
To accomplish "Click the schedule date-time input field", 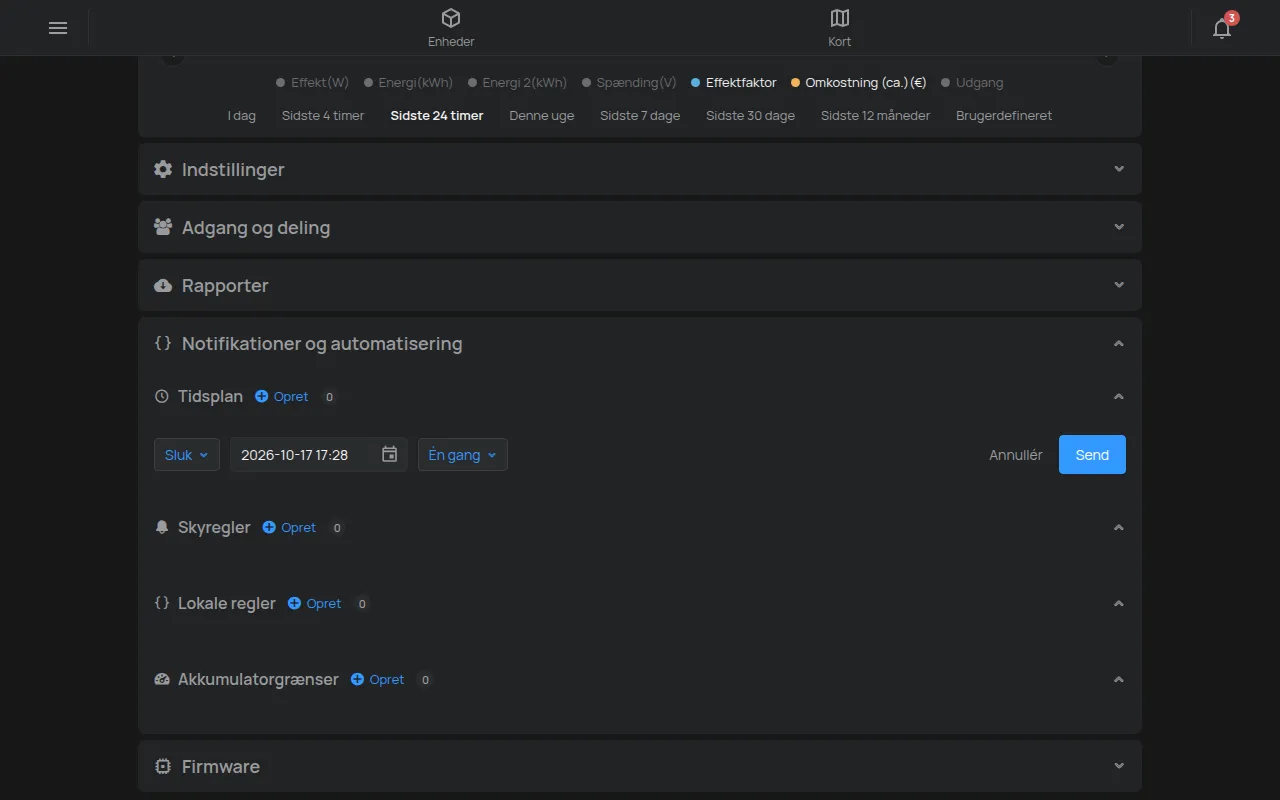I will [x=318, y=455].
